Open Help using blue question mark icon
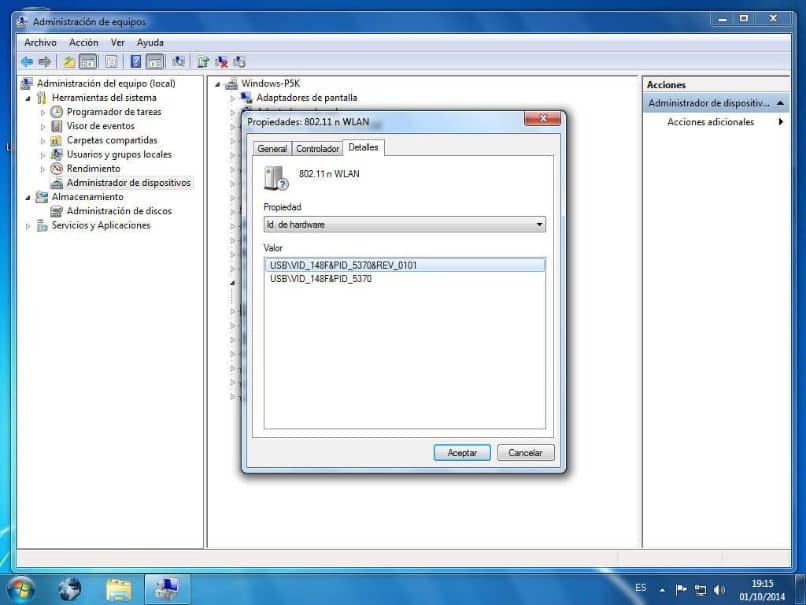The width and height of the screenshot is (806, 605). (135, 62)
